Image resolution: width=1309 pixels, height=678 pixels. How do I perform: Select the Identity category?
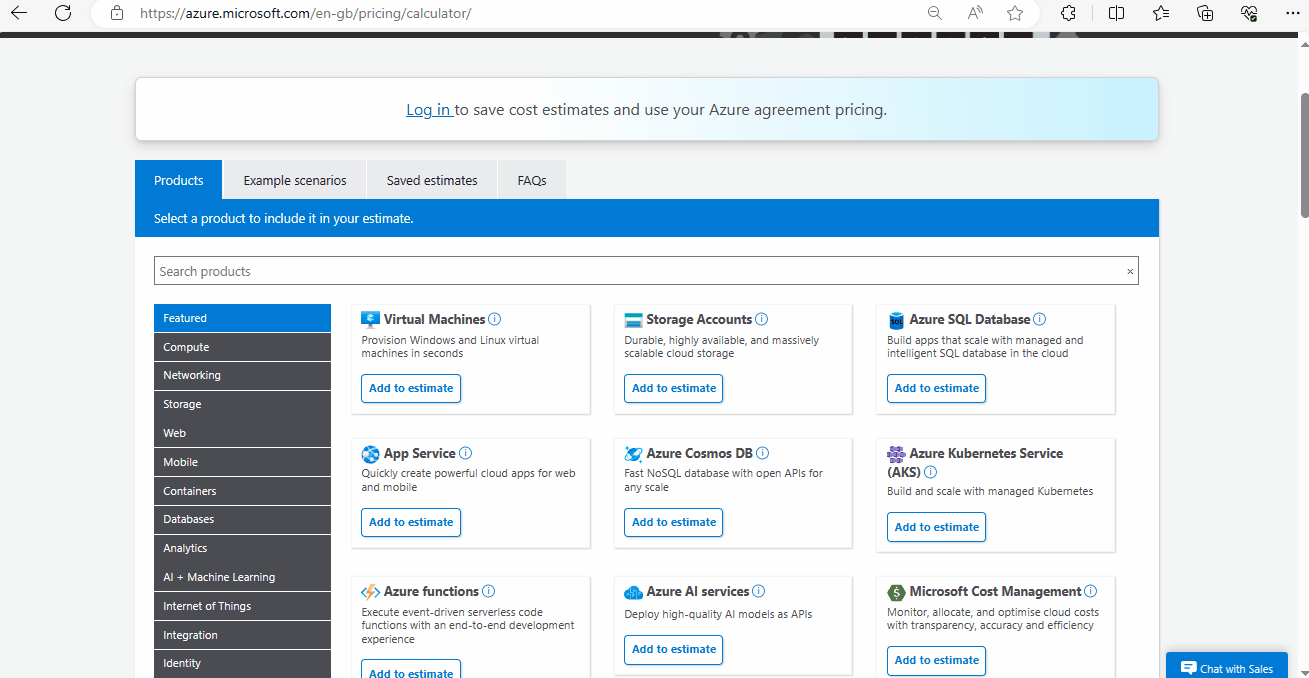242,663
